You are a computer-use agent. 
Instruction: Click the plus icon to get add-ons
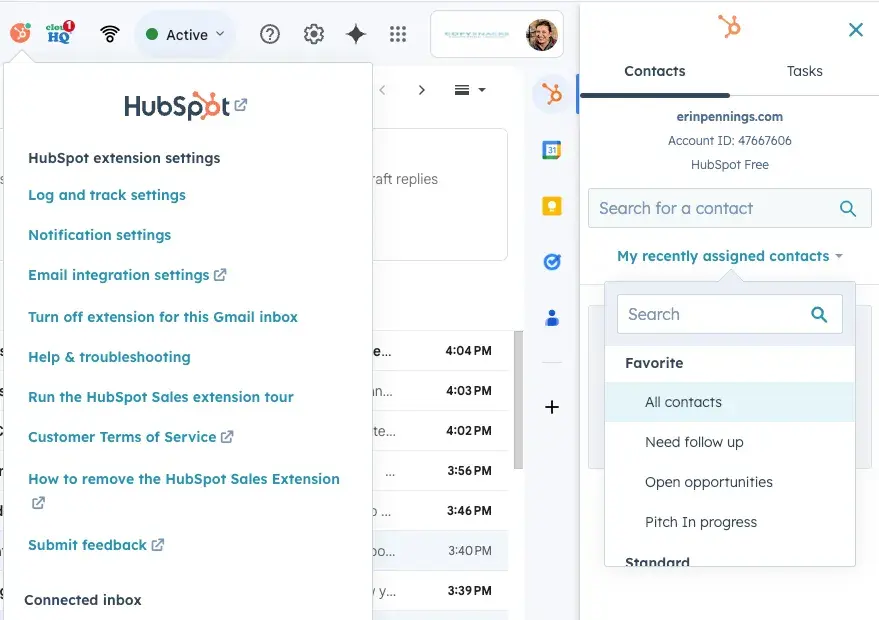tap(551, 407)
